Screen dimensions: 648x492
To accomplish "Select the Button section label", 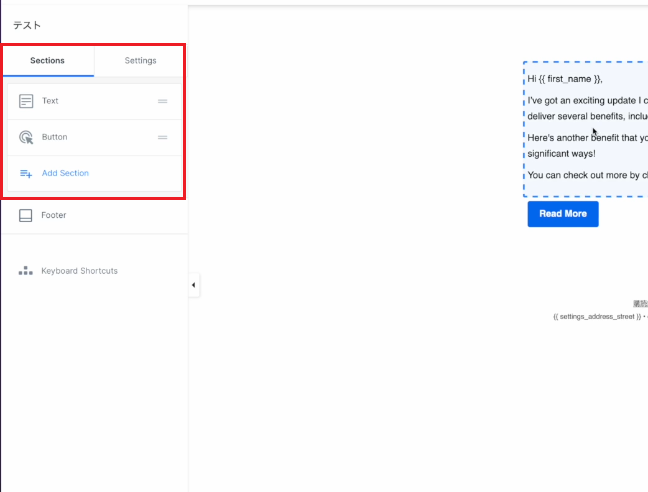I will 55,137.
